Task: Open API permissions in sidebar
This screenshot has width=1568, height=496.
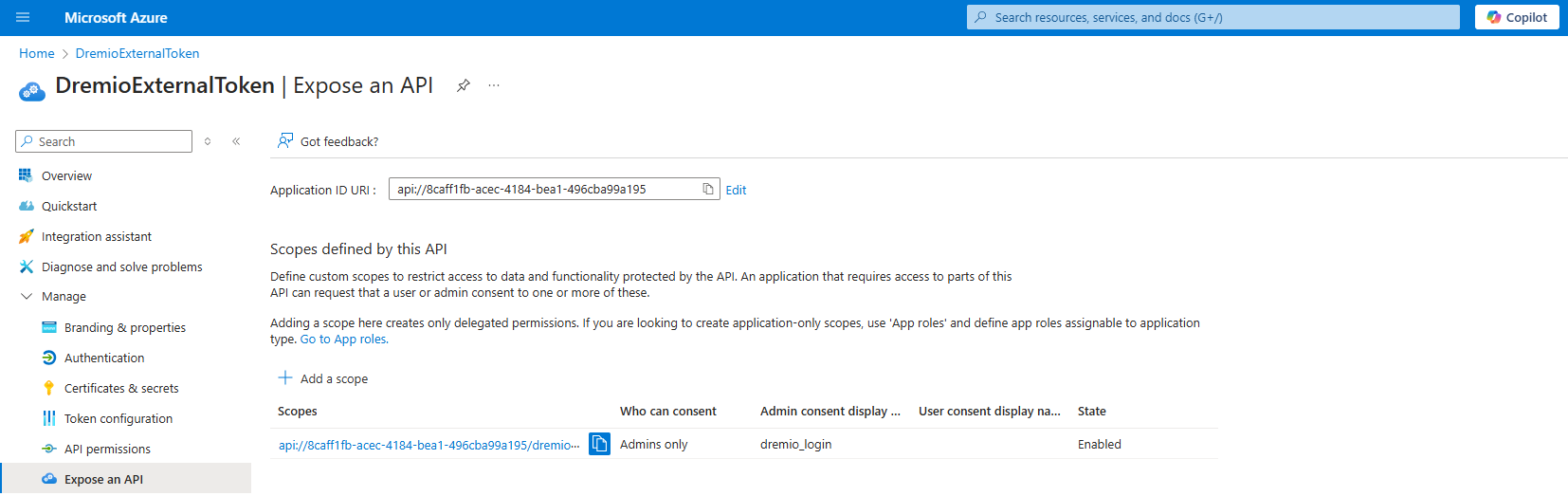Action: (x=107, y=449)
